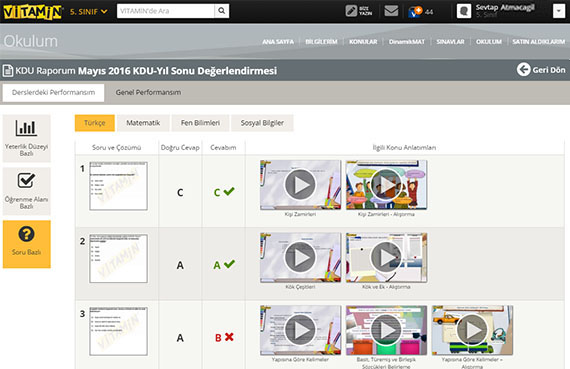570x369 pixels.
Task: Play Basit, Türemiş ve Birleşik Sözcükleri Belirleme video
Action: 386,330
